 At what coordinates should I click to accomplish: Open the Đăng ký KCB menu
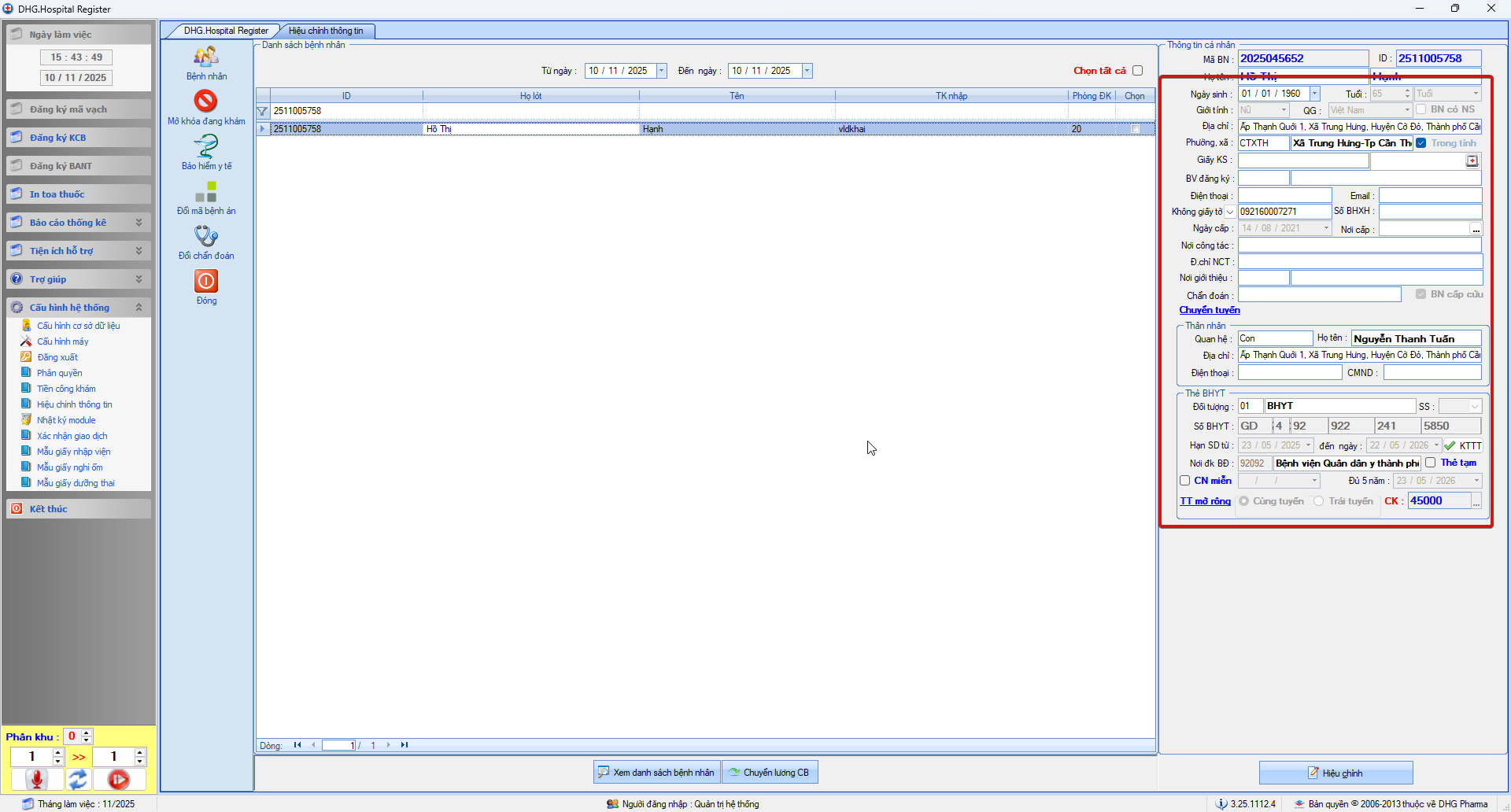coord(78,138)
